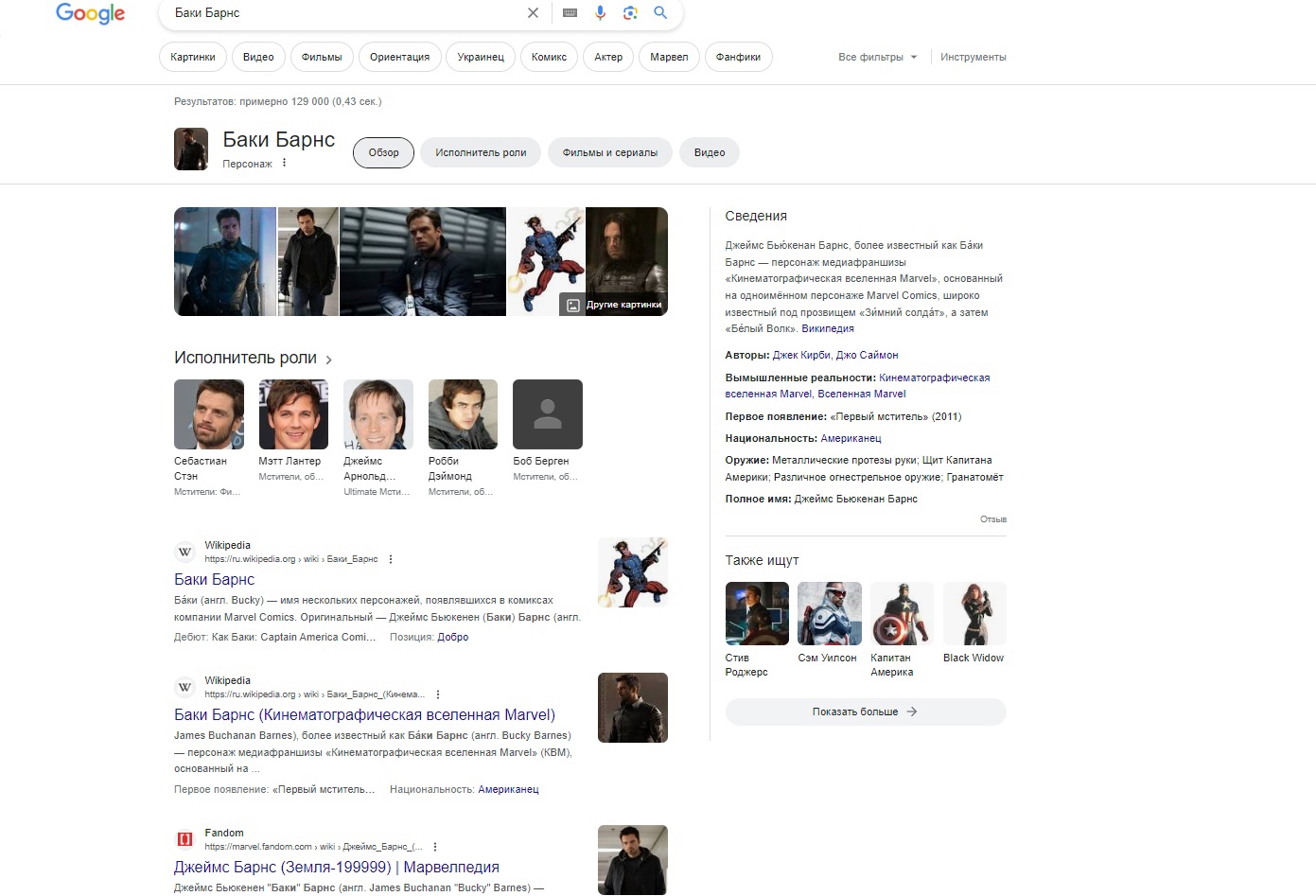Screen dimensions: 1316x896
Task: Open Google Lens image search icon
Action: click(630, 13)
